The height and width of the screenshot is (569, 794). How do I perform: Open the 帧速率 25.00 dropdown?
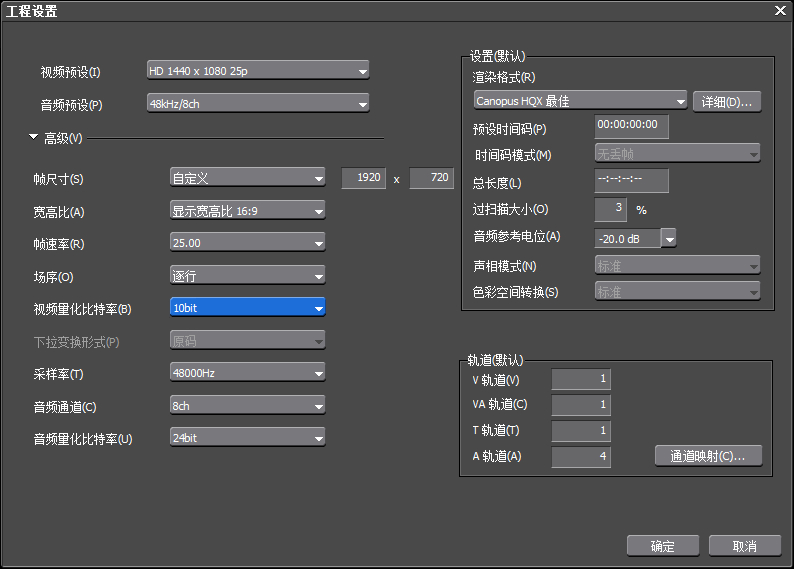click(248, 242)
